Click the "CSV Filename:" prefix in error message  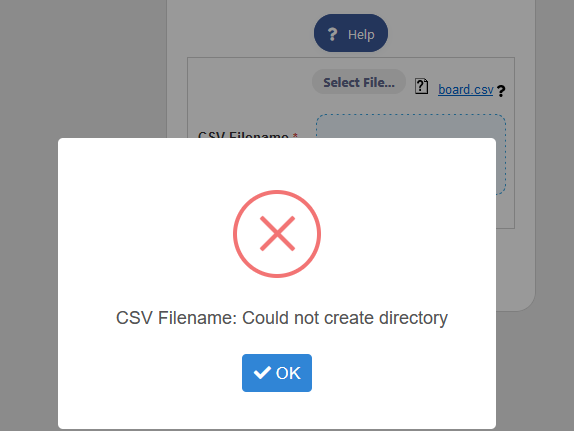[x=176, y=317]
